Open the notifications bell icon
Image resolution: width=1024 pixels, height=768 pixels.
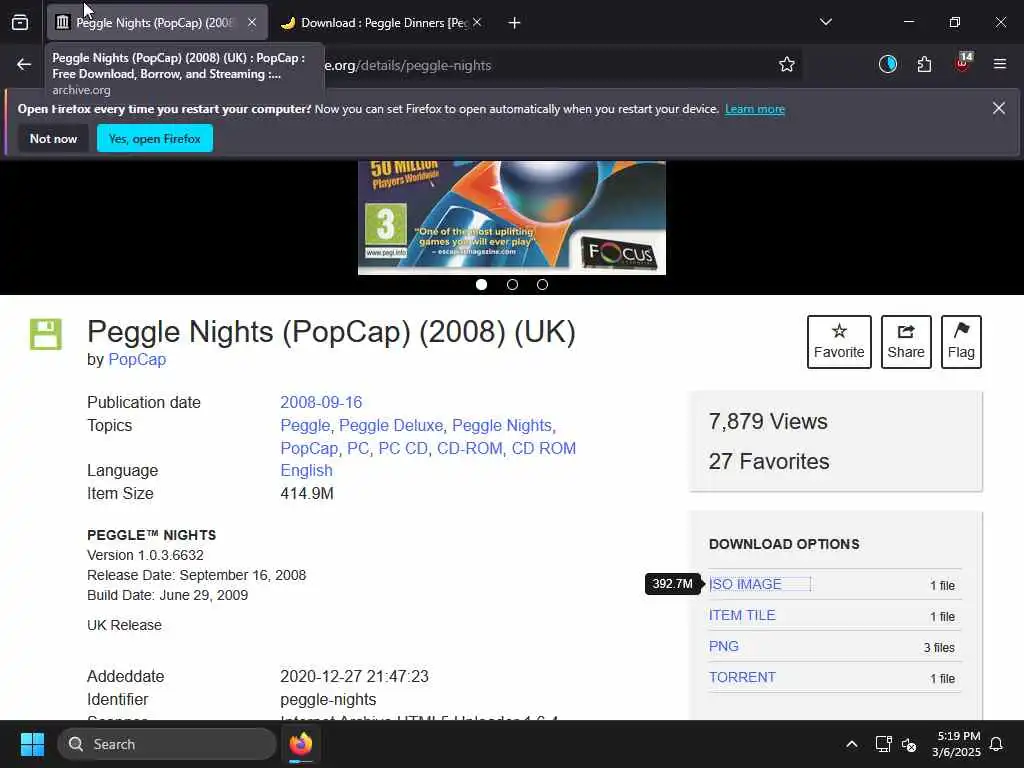click(997, 744)
